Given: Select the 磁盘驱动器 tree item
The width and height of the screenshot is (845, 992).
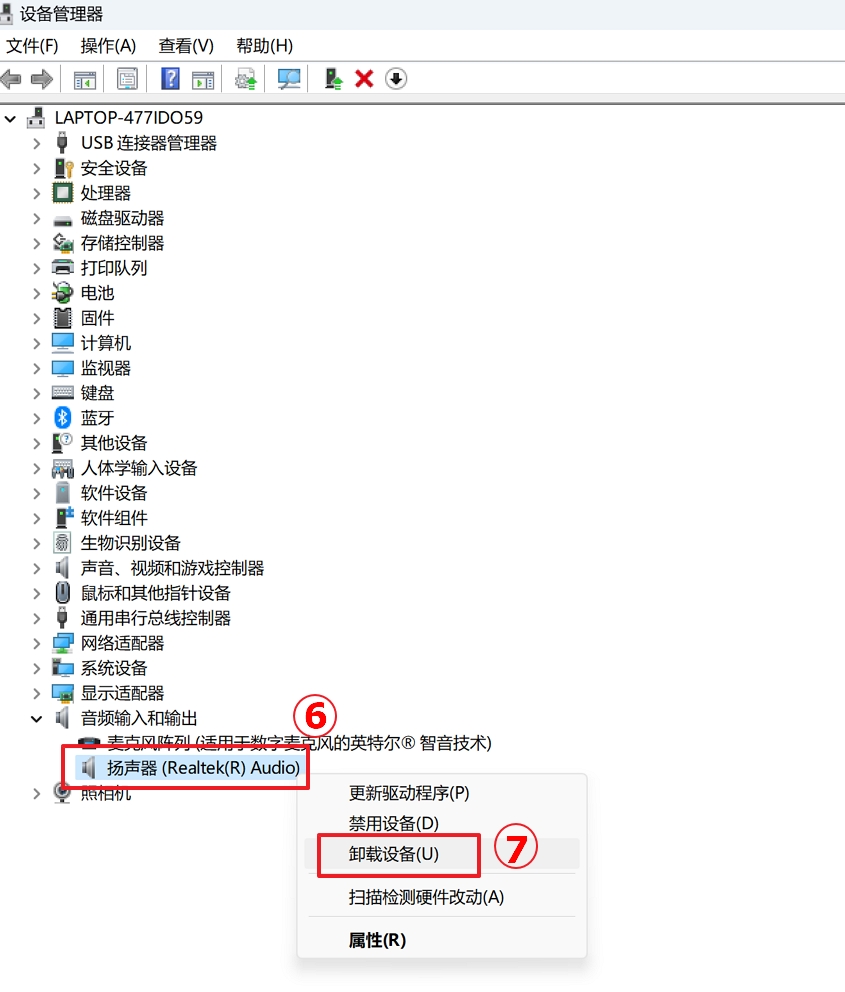Looking at the screenshot, I should pos(122,218).
